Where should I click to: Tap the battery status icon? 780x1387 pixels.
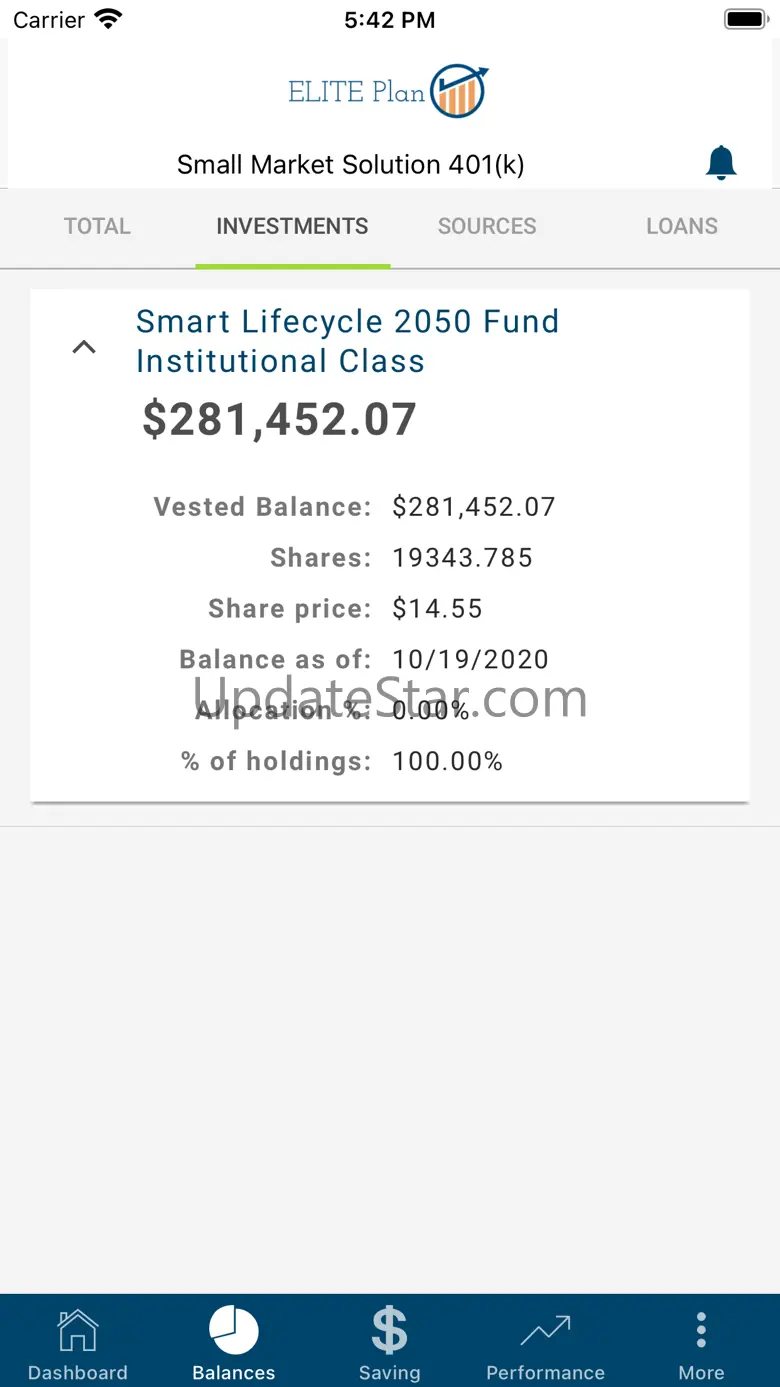pos(745,19)
